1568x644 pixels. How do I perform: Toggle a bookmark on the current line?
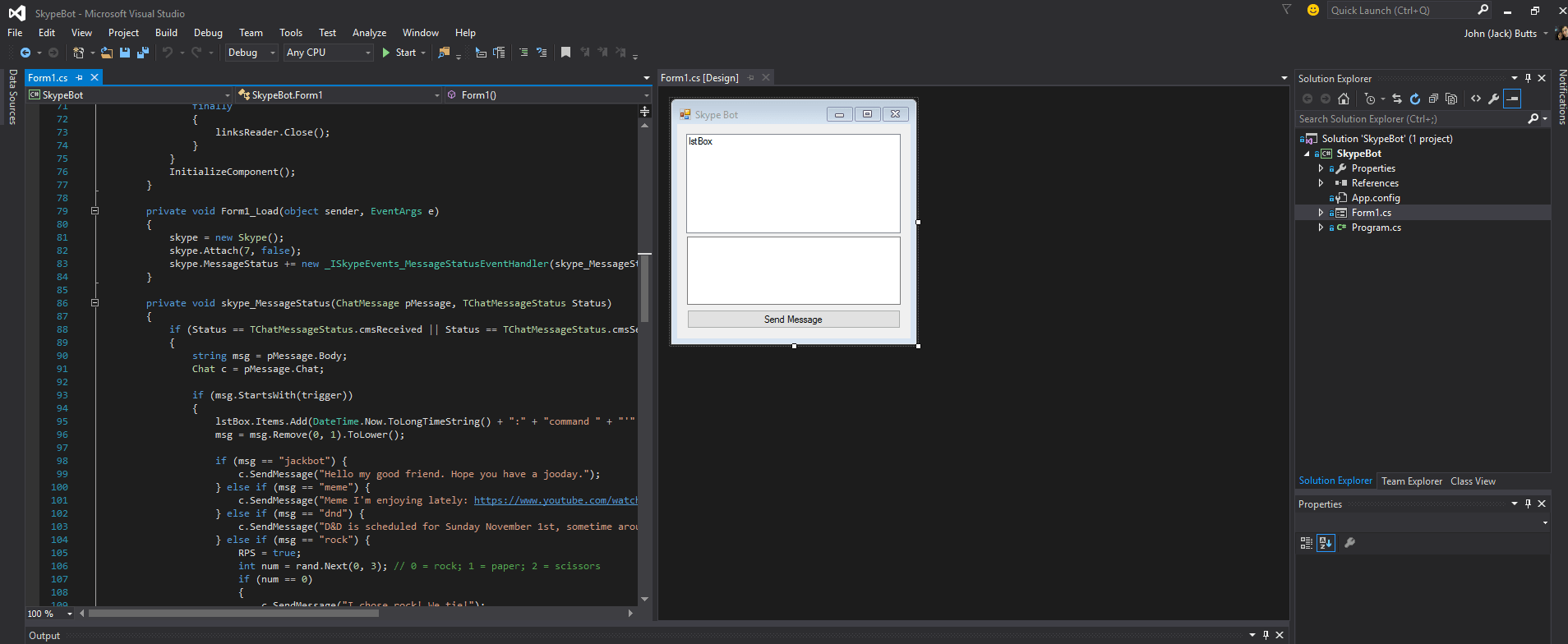click(x=565, y=53)
